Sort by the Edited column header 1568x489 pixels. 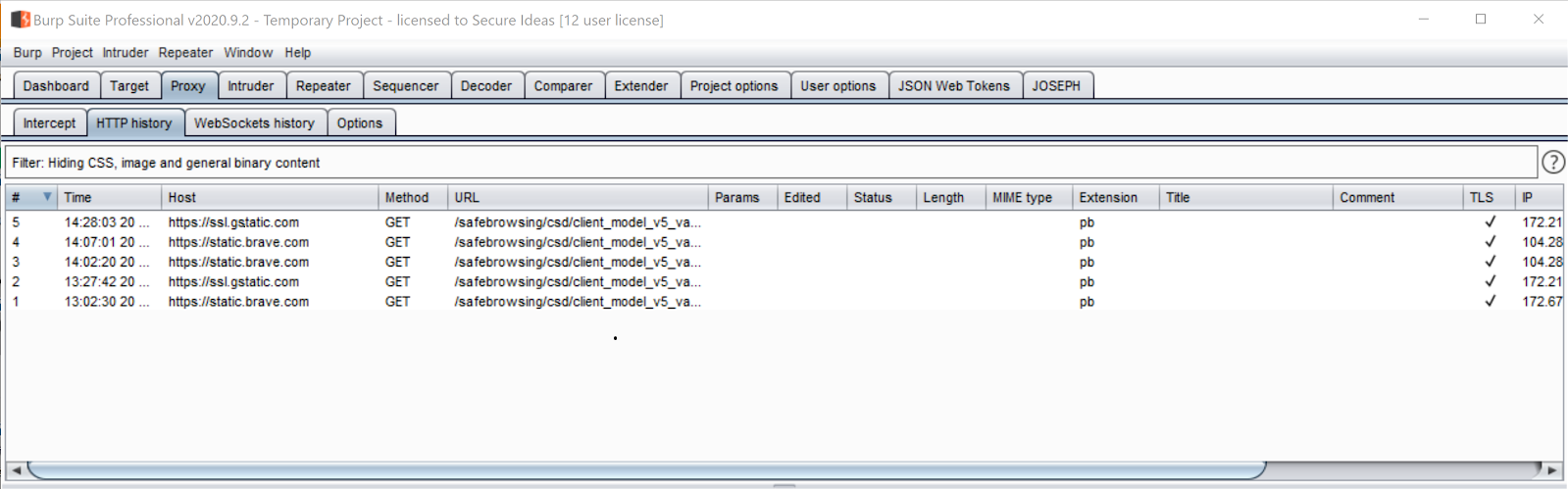click(x=812, y=197)
